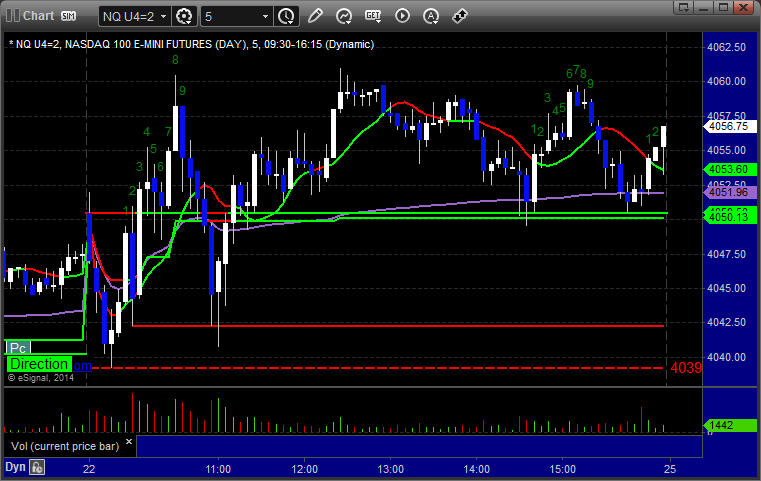Click the play replay icon
This screenshot has height=481, width=761.
tap(402, 16)
